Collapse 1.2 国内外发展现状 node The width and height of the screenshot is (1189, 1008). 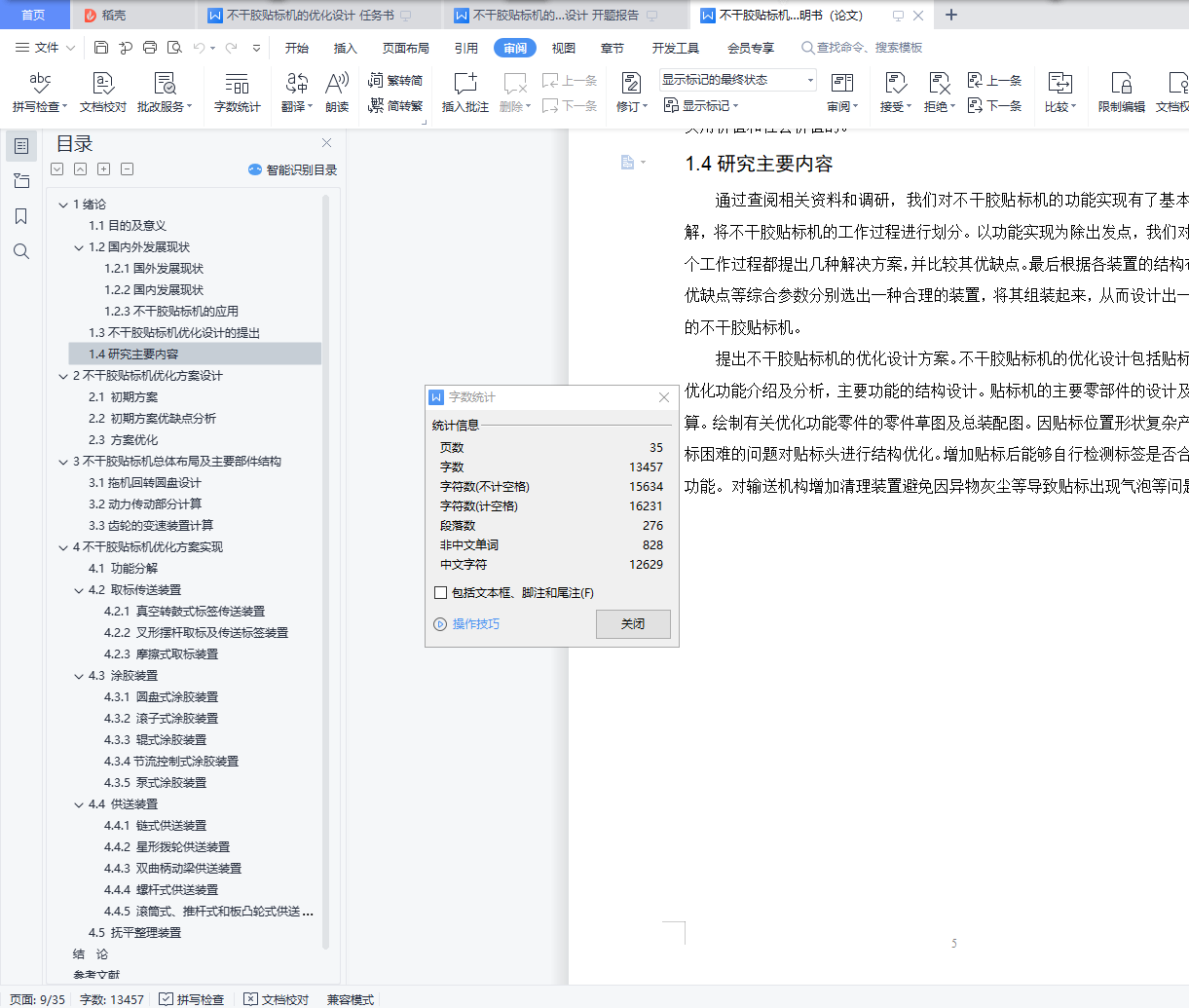tap(79, 247)
